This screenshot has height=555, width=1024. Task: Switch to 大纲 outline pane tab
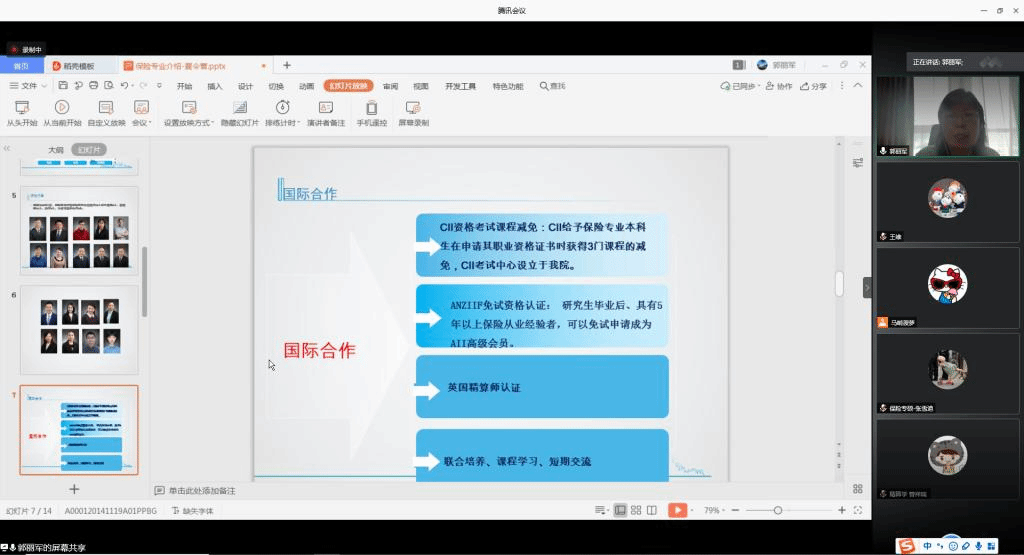click(x=56, y=149)
